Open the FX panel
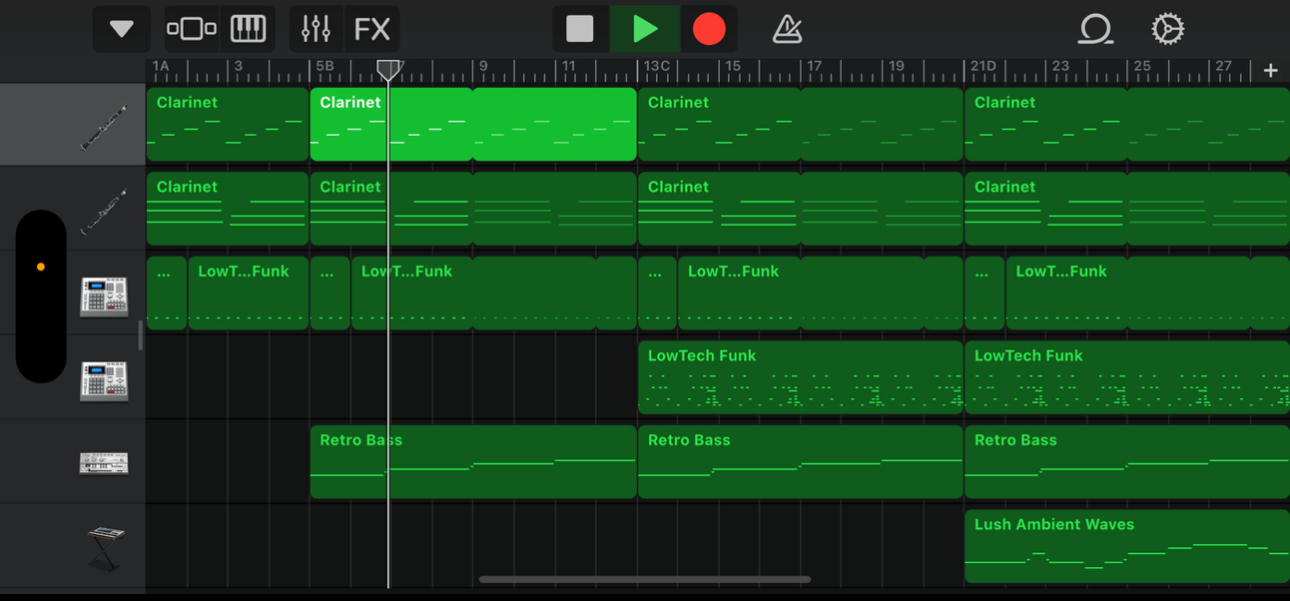The width and height of the screenshot is (1290, 601). pos(372,29)
